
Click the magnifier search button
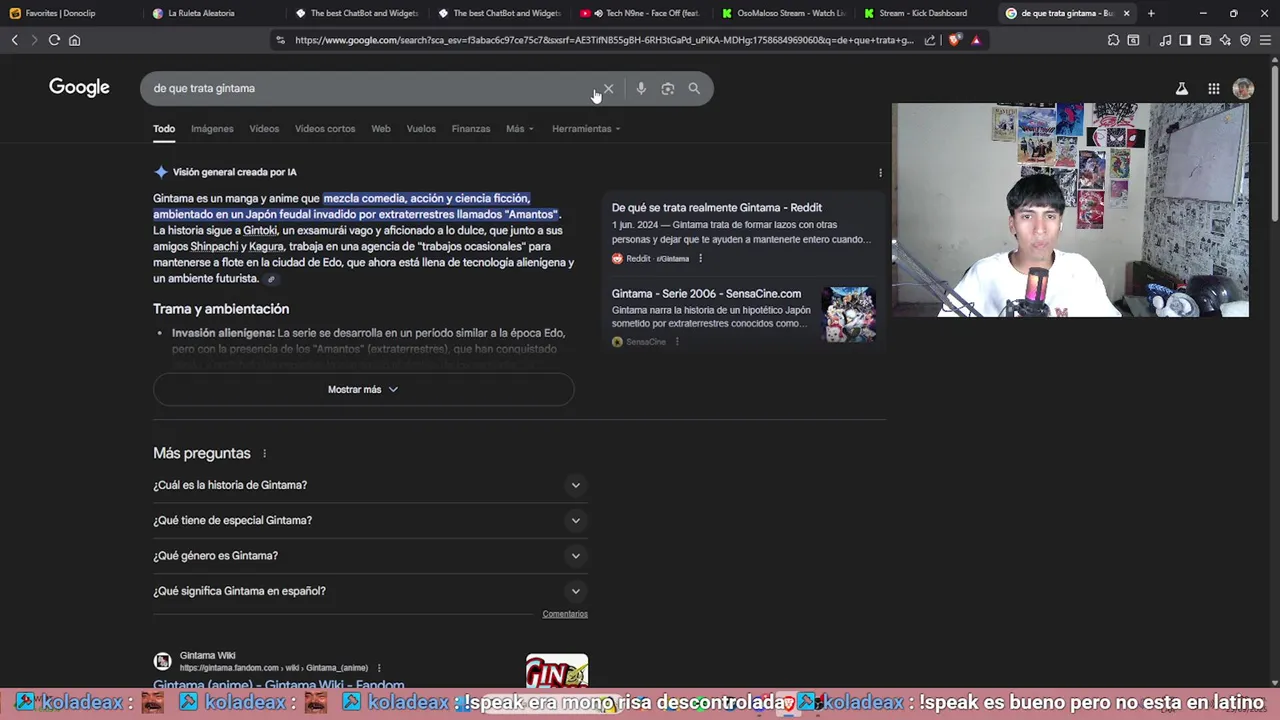[694, 88]
